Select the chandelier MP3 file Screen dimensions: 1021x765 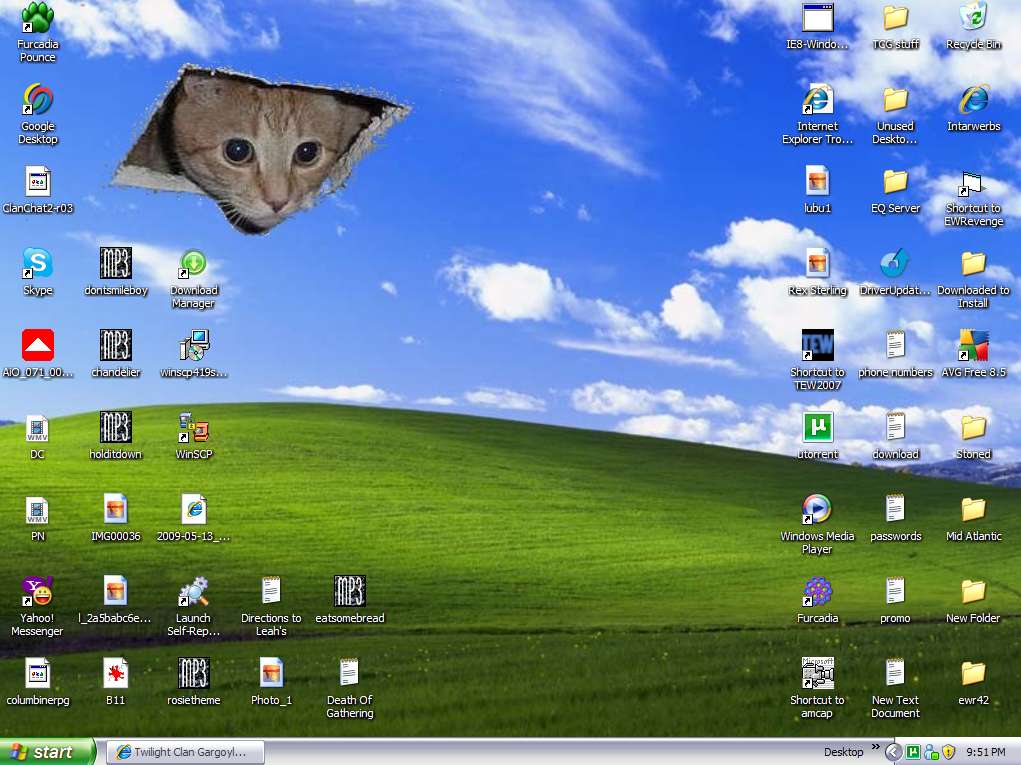pos(116,346)
